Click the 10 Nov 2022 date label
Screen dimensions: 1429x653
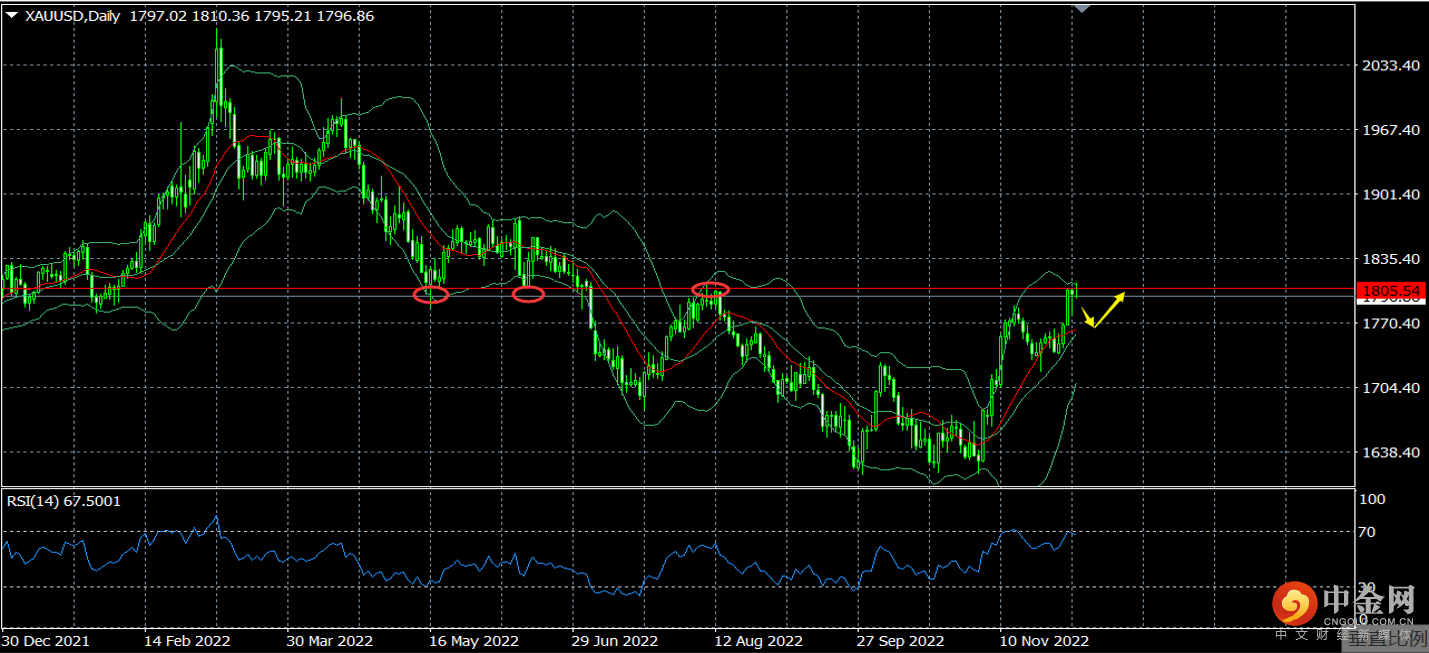(x=1044, y=640)
